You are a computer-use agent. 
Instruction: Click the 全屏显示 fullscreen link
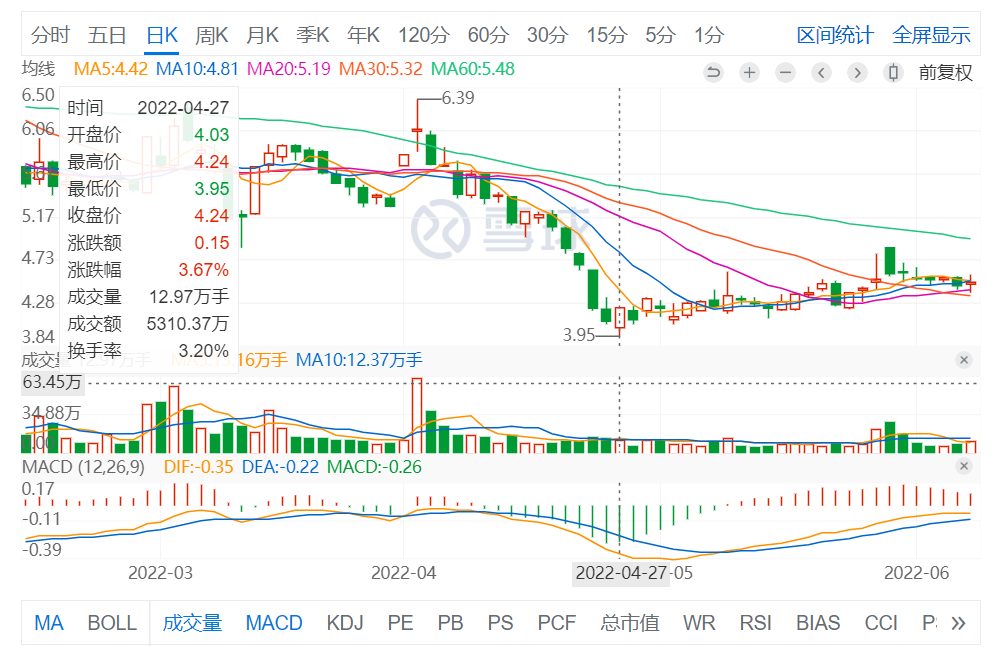tap(931, 35)
